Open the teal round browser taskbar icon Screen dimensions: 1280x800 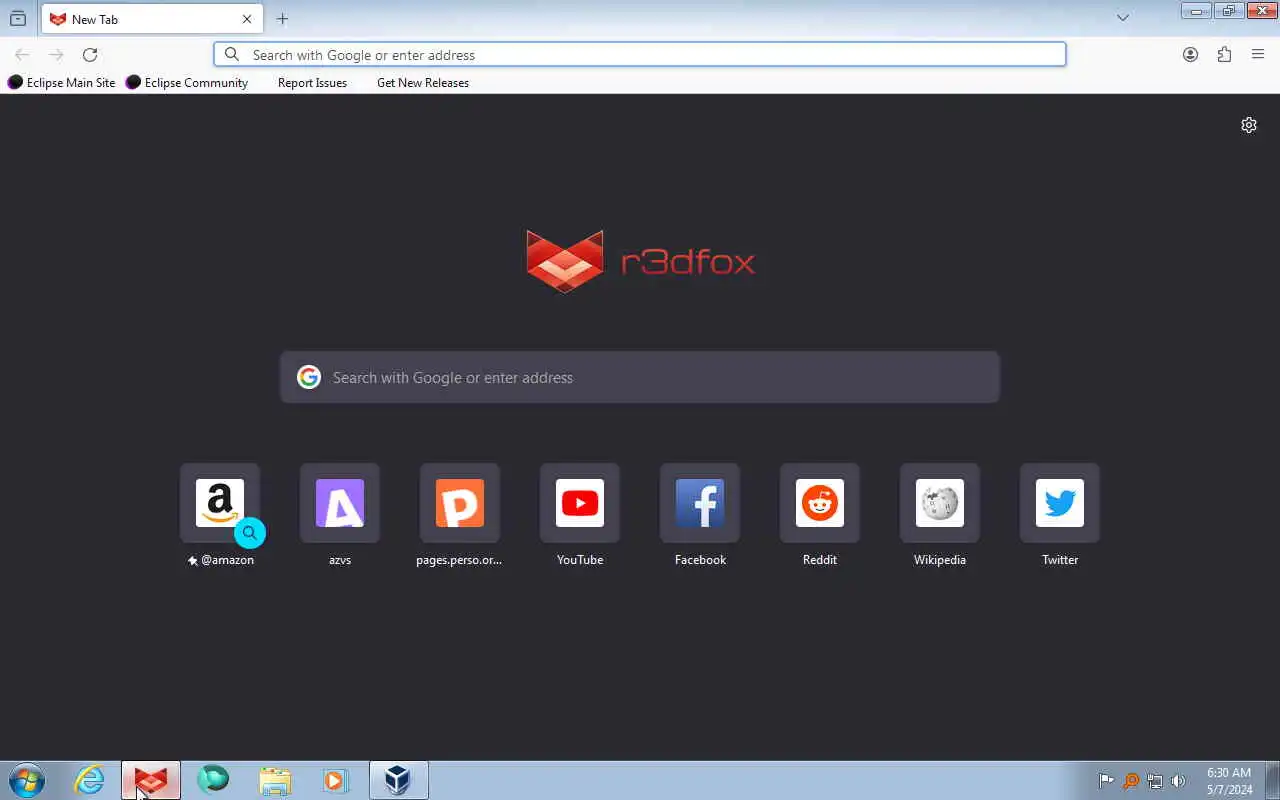click(213, 780)
